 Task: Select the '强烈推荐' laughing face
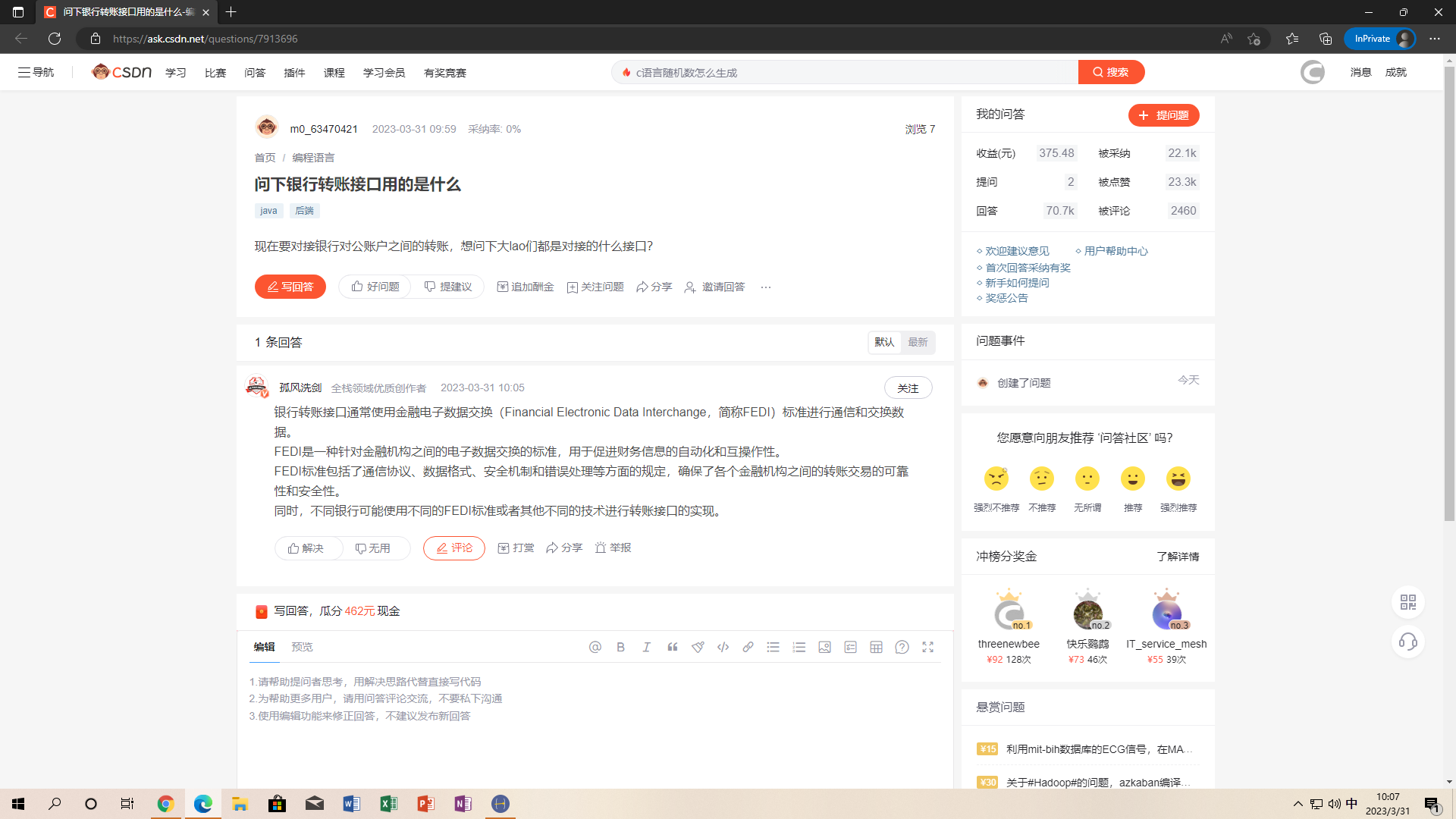point(1178,479)
